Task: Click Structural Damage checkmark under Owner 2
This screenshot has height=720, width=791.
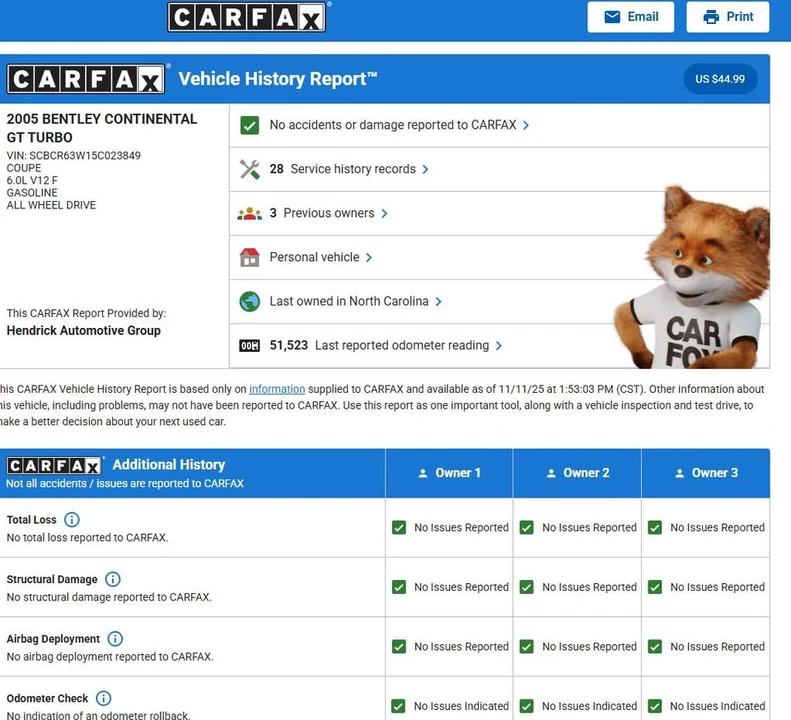Action: (x=527, y=587)
